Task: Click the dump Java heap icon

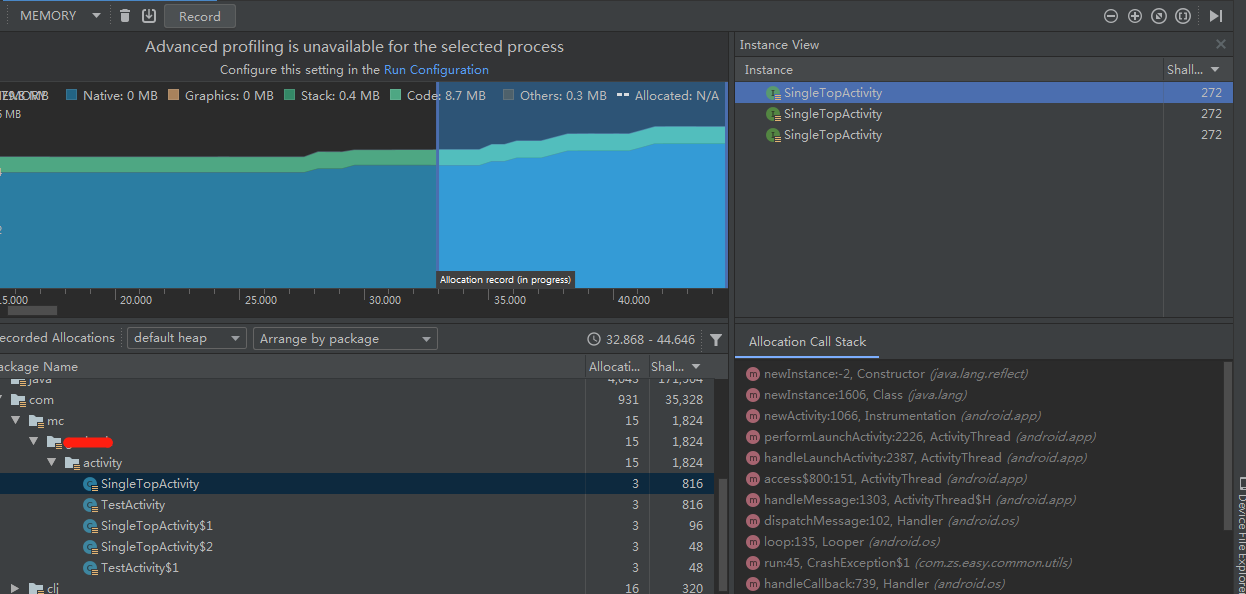Action: pyautogui.click(x=149, y=16)
